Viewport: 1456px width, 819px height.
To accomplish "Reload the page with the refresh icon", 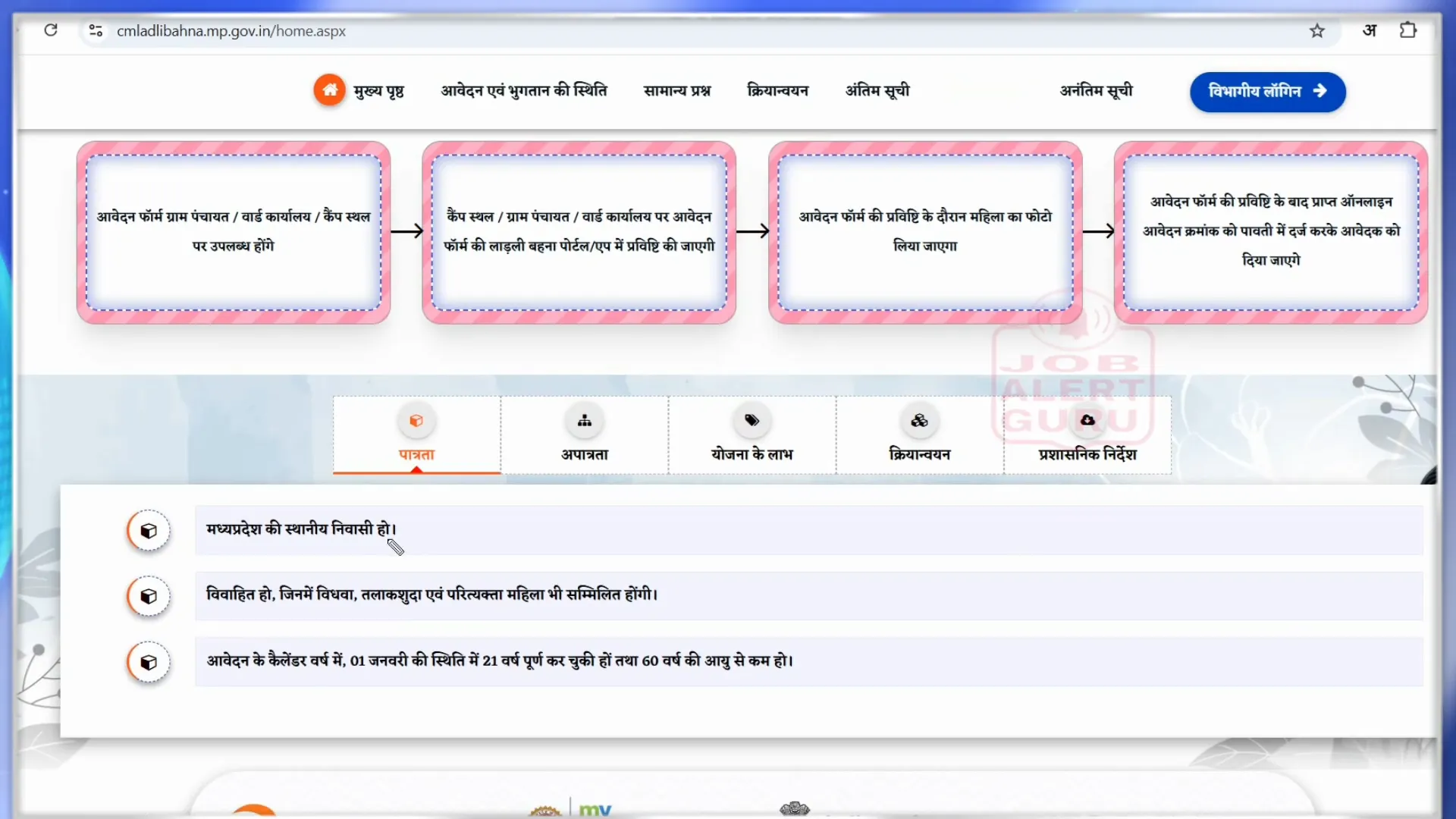I will [x=51, y=30].
